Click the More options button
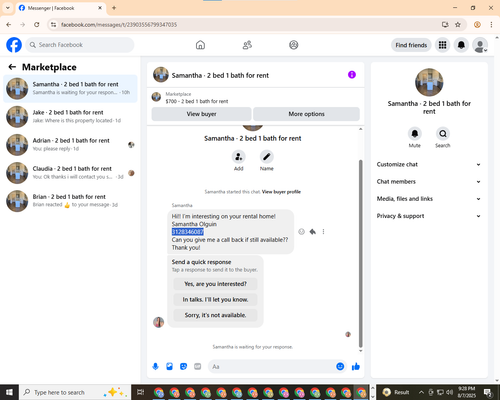500x400 pixels. coord(306,114)
